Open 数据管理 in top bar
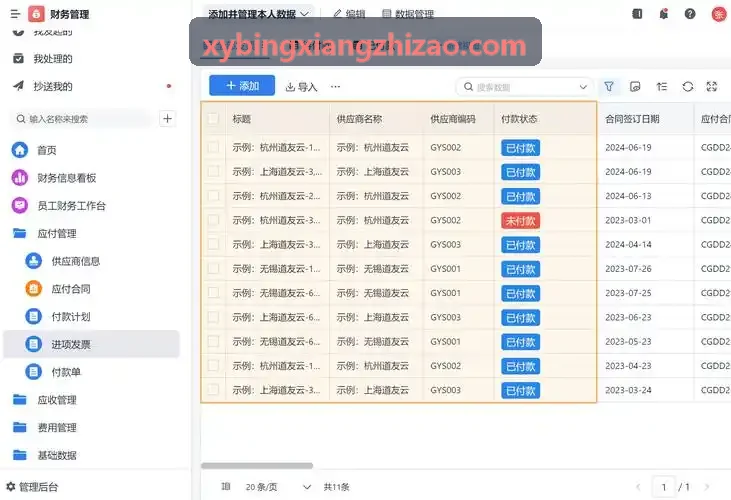The image size is (731, 500). click(x=408, y=14)
